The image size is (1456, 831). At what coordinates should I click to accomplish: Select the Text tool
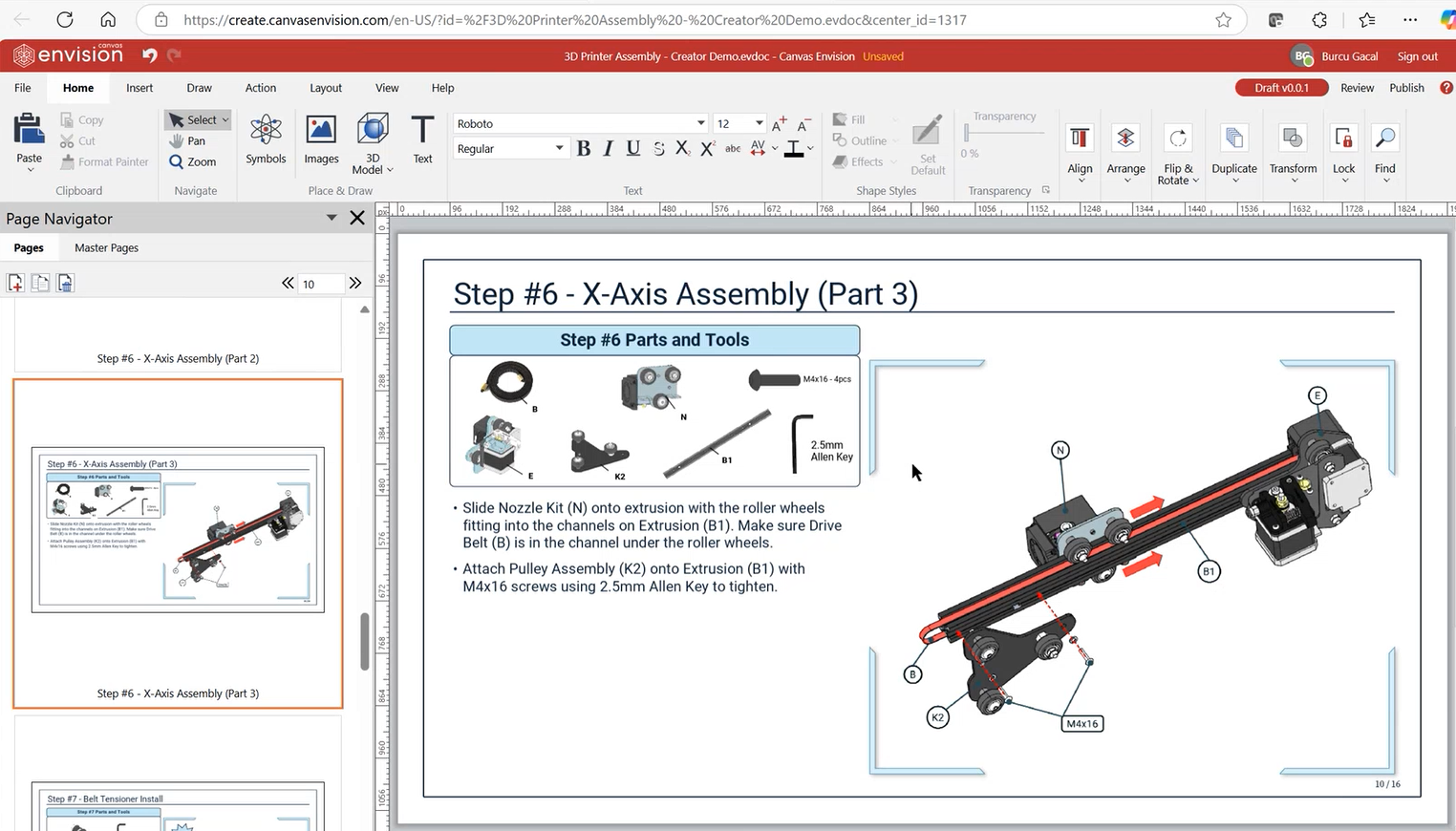click(422, 131)
